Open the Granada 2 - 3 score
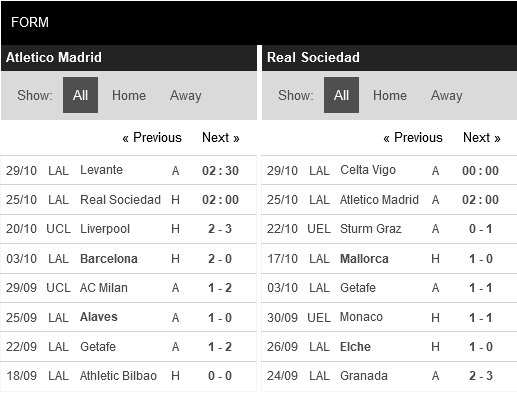 point(481,376)
